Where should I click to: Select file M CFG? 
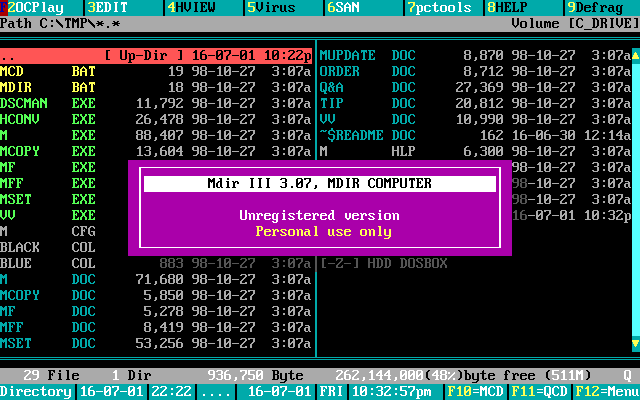click(x=64, y=231)
